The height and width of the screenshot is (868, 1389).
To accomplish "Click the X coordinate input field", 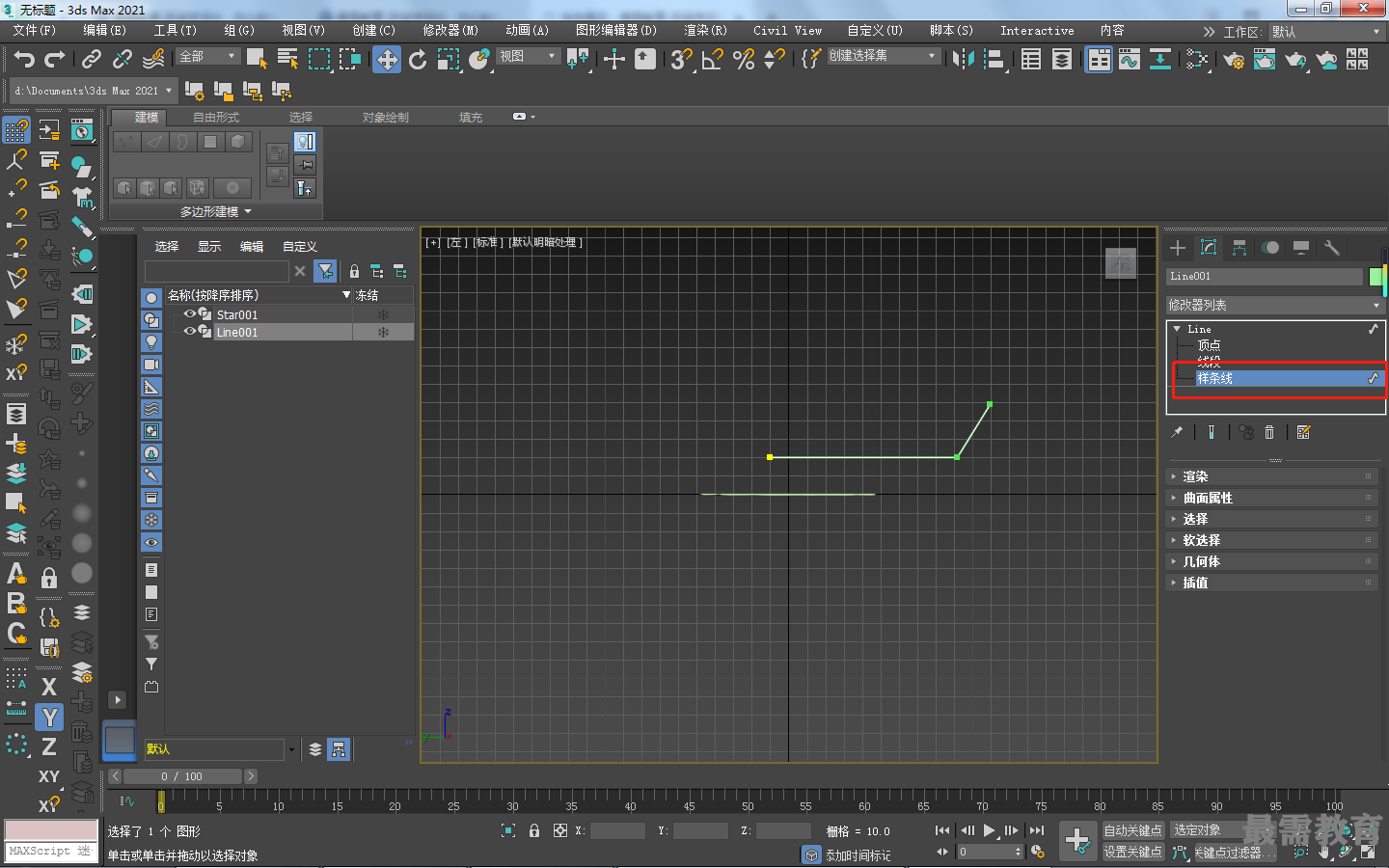I will coord(617,830).
